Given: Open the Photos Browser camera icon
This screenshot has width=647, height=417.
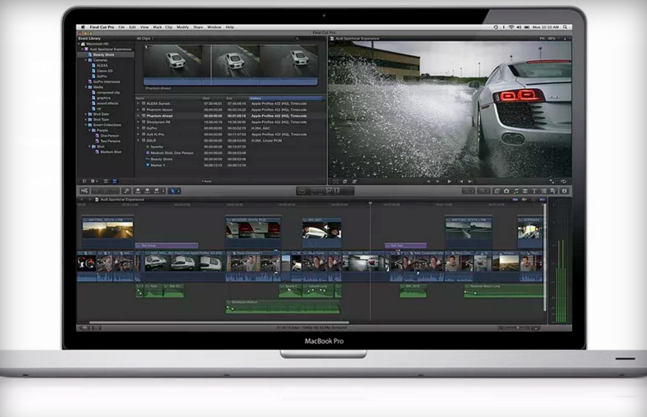Looking at the screenshot, I should point(507,191).
